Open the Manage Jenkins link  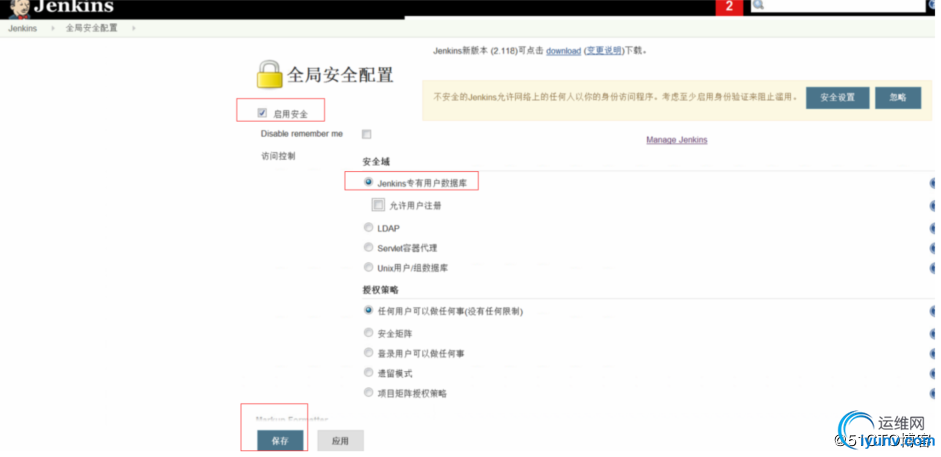pyautogui.click(x=676, y=140)
